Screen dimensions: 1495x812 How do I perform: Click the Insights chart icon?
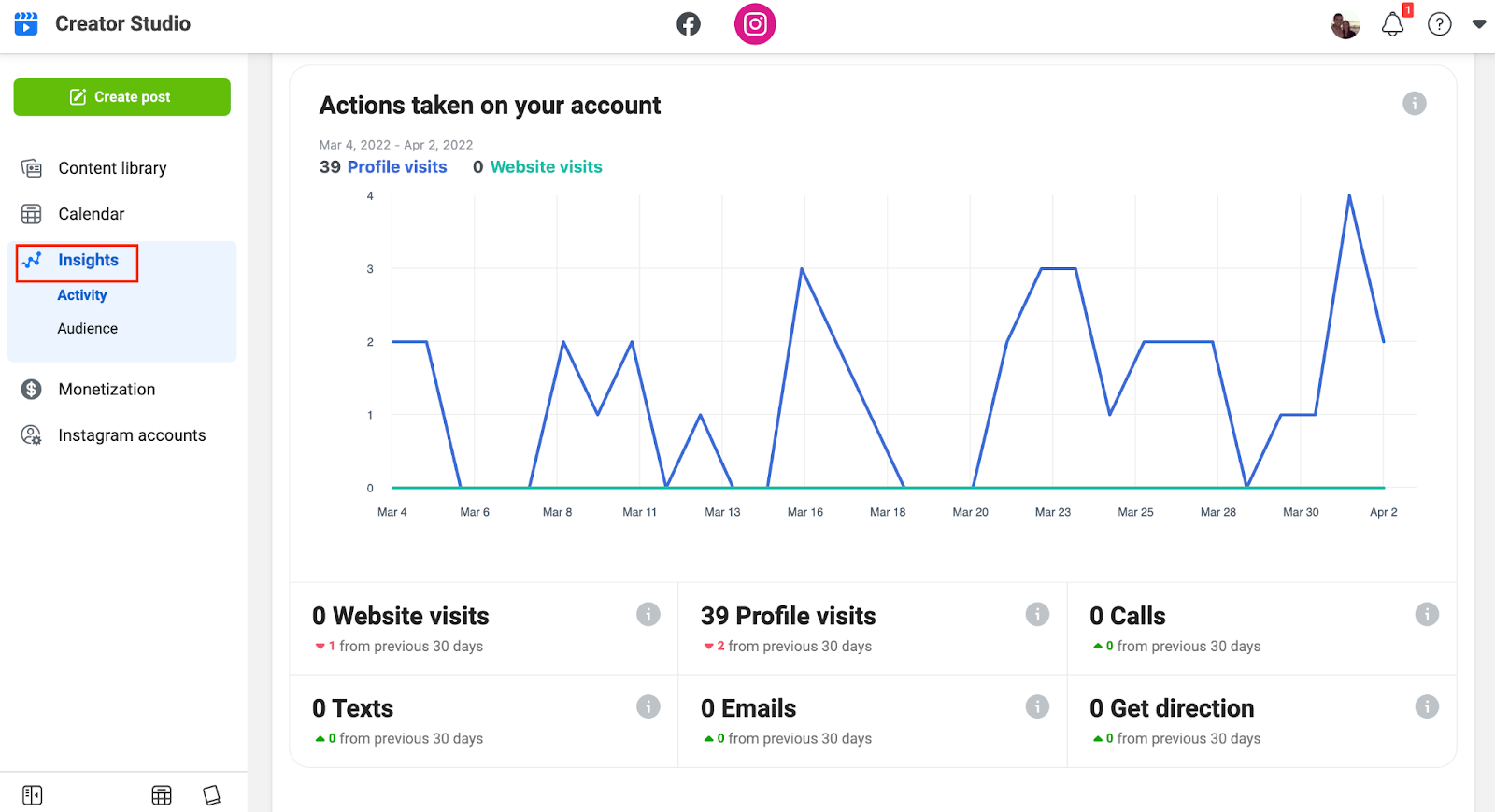click(x=32, y=260)
